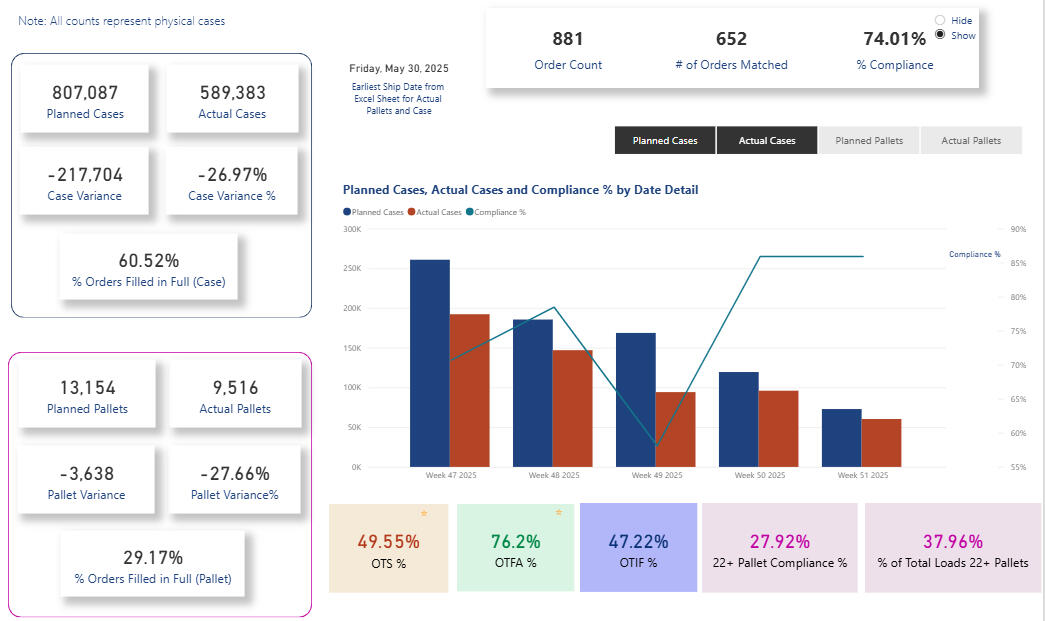Click the OTIF % KPI card
Viewport: 1045px width, 621px height.
coord(638,547)
